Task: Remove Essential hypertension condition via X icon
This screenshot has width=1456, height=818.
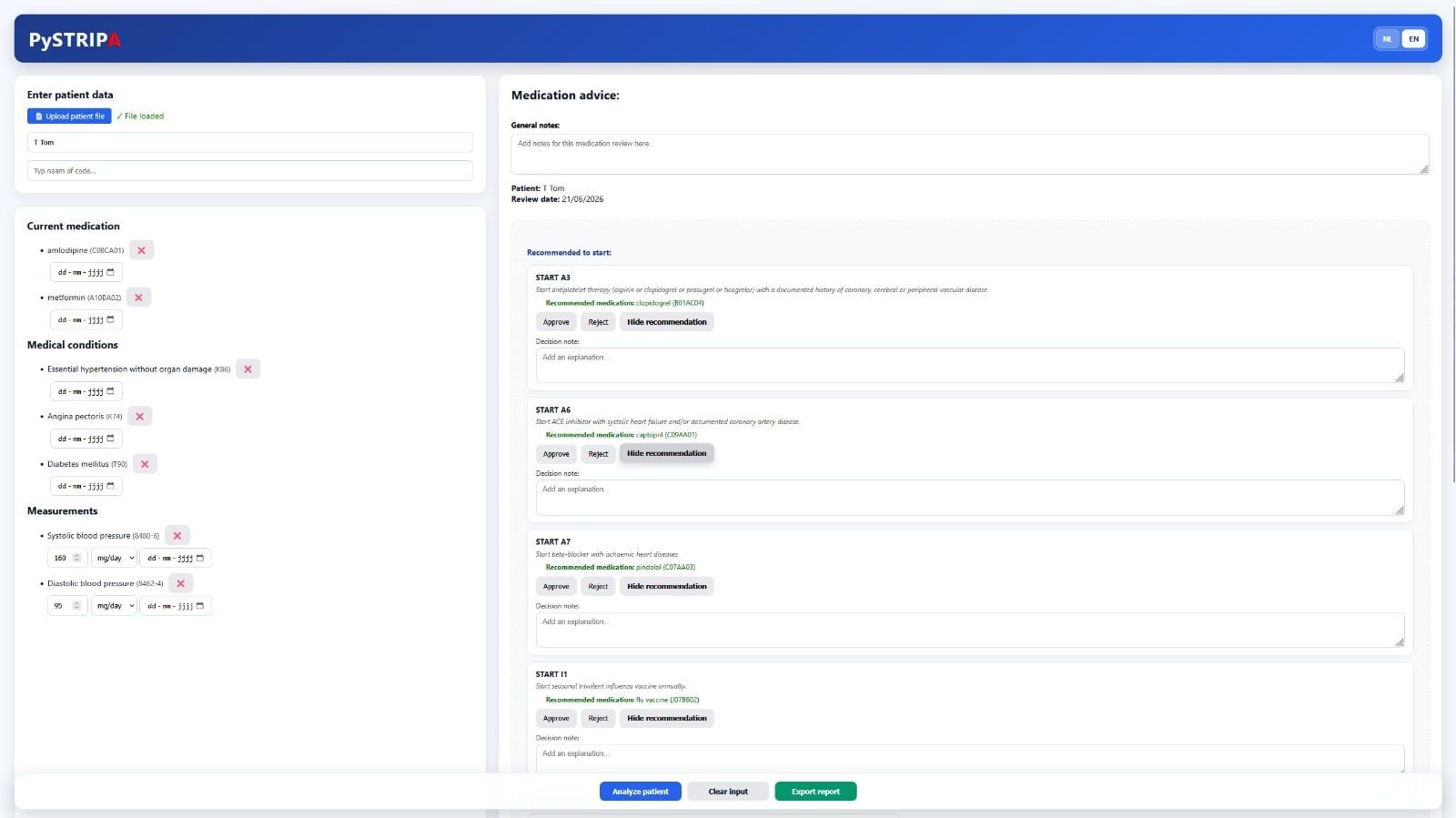Action: point(248,369)
